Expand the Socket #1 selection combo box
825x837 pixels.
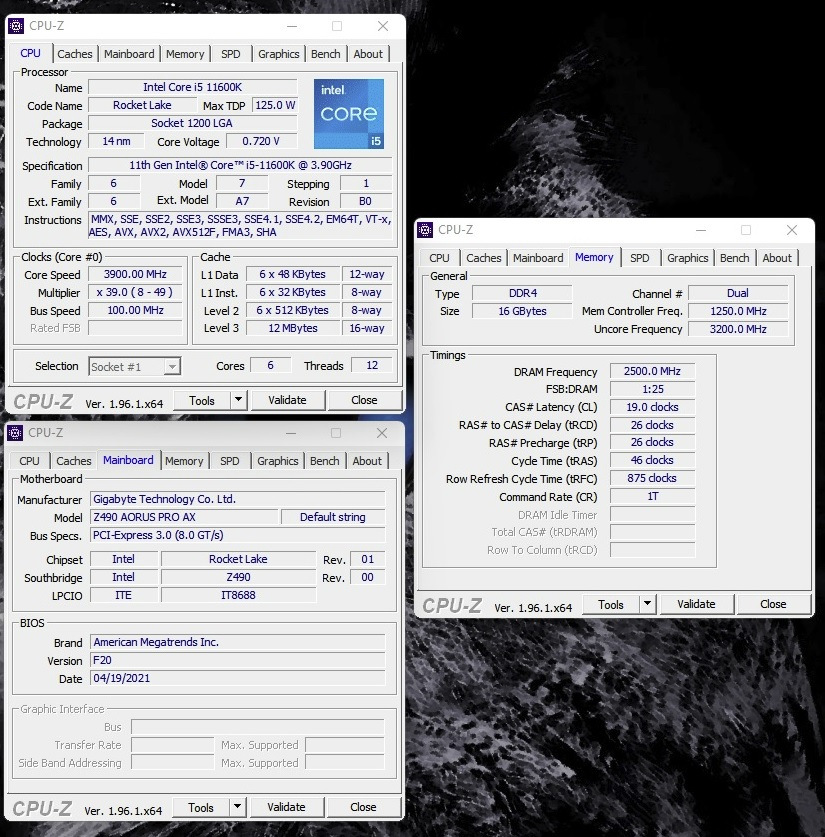pos(134,367)
